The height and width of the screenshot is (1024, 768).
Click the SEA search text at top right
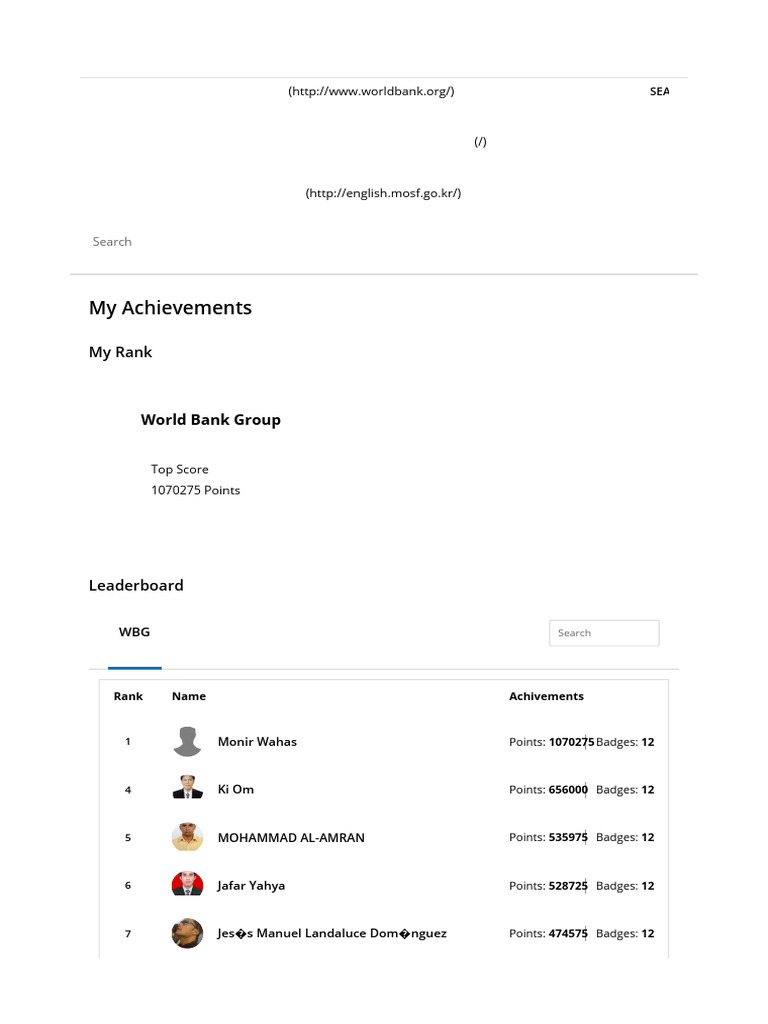point(659,91)
